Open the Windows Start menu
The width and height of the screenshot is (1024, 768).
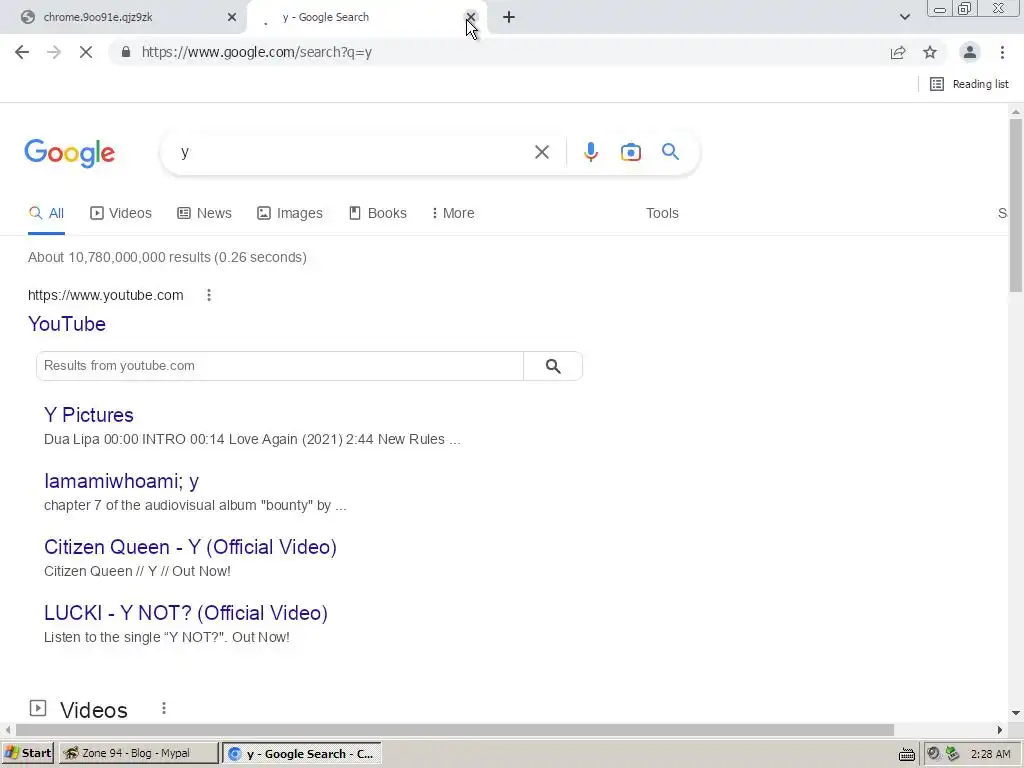27,753
